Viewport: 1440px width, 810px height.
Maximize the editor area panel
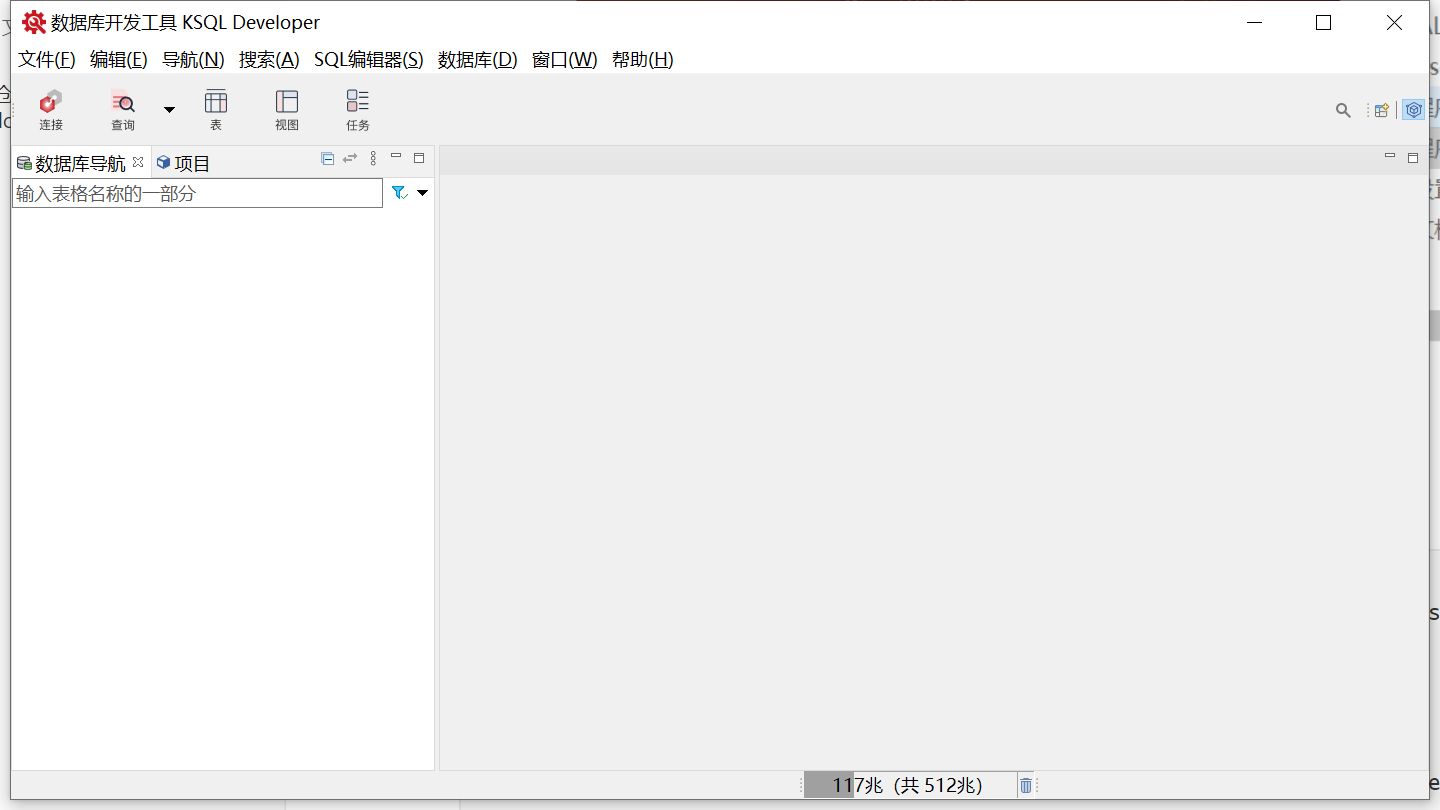point(1413,157)
